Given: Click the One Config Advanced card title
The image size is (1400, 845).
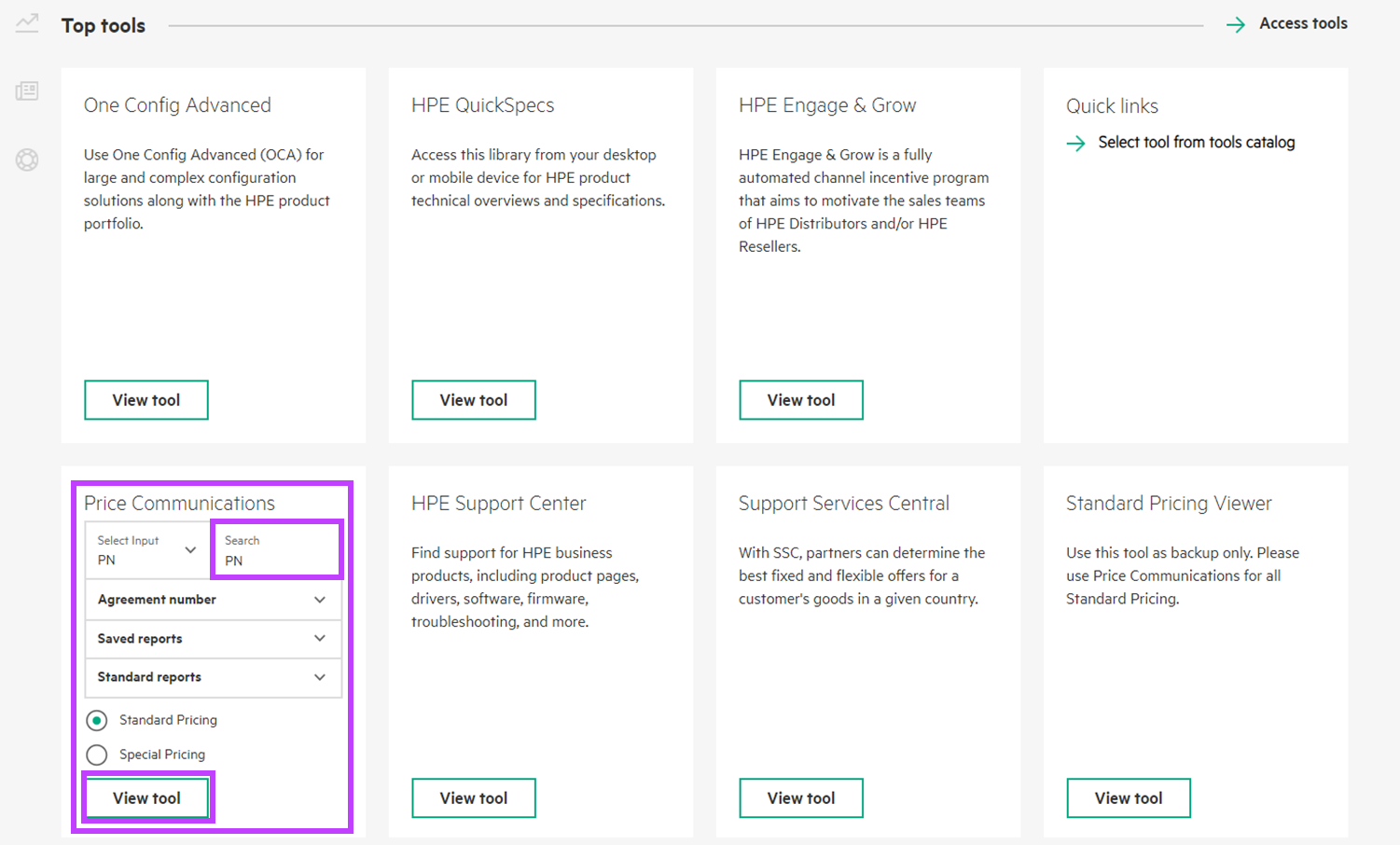Looking at the screenshot, I should coord(177,105).
